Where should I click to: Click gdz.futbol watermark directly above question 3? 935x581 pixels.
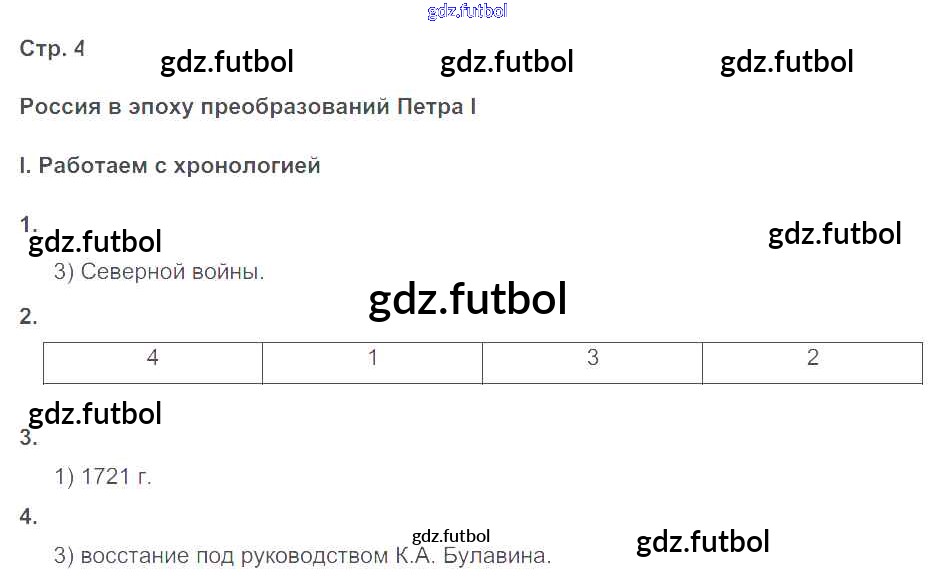click(95, 413)
